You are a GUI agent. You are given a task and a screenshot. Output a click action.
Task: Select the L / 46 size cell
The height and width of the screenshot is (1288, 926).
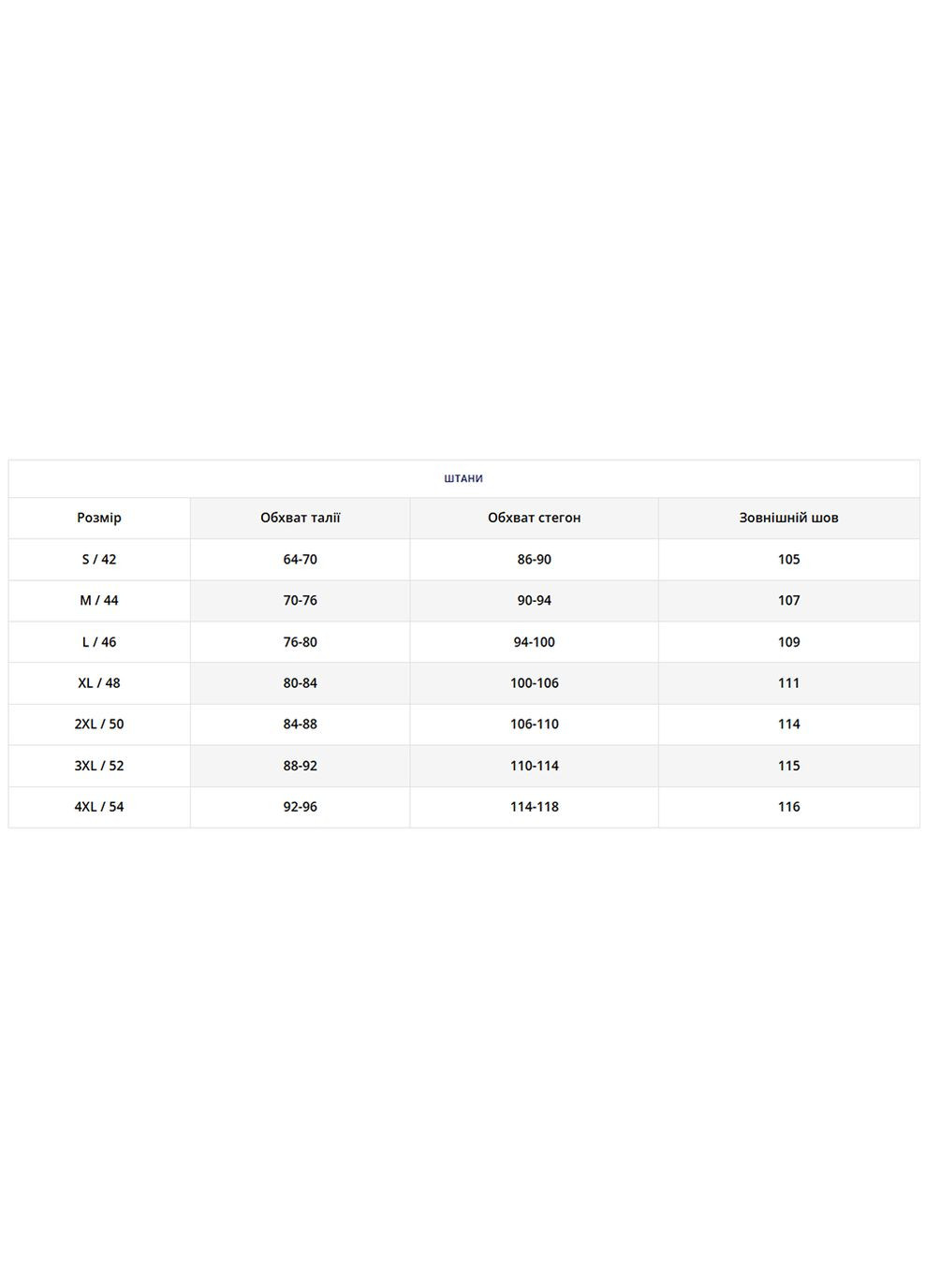[x=99, y=642]
